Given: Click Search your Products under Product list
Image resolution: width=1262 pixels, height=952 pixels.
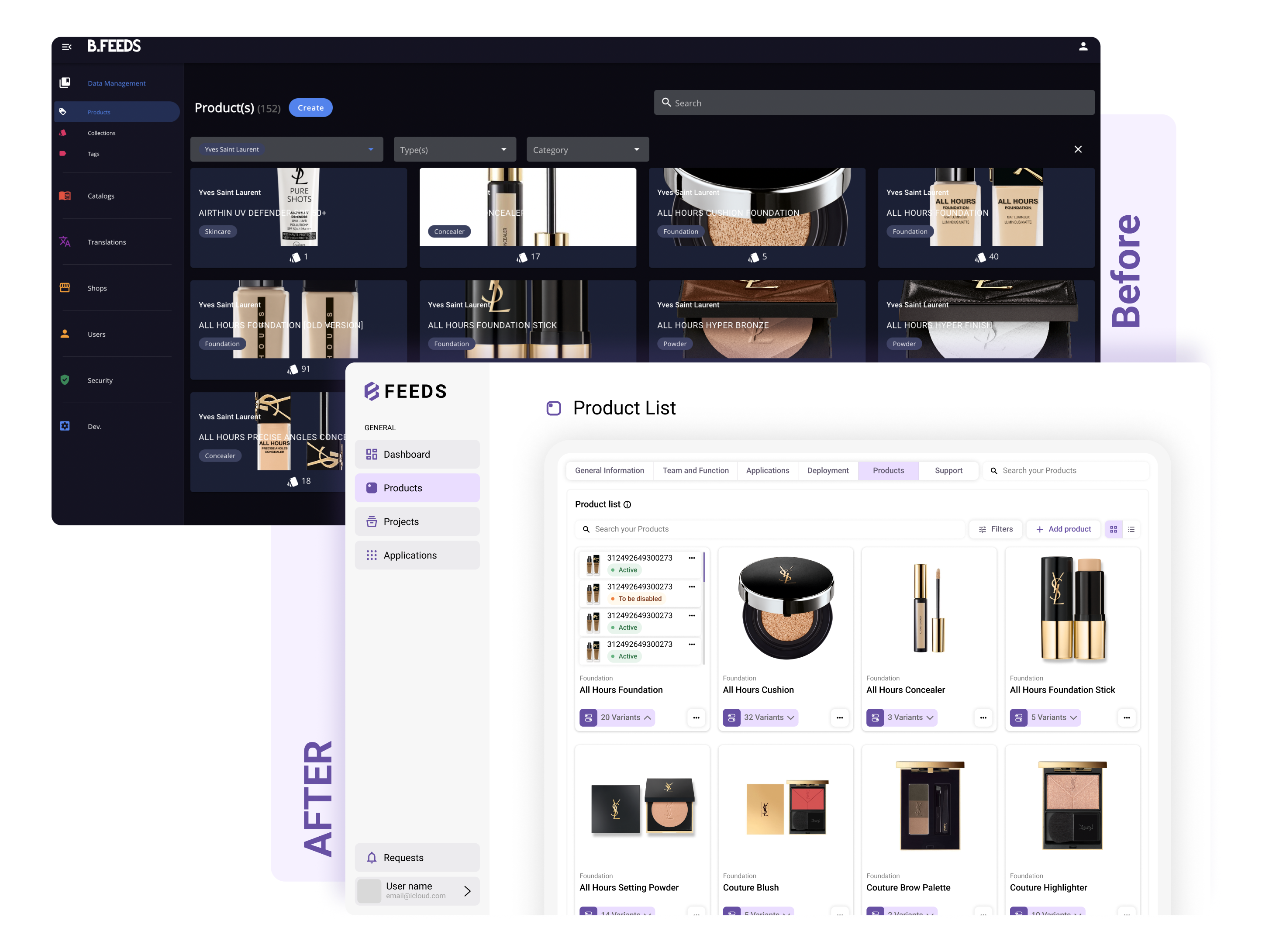Looking at the screenshot, I should [769, 530].
